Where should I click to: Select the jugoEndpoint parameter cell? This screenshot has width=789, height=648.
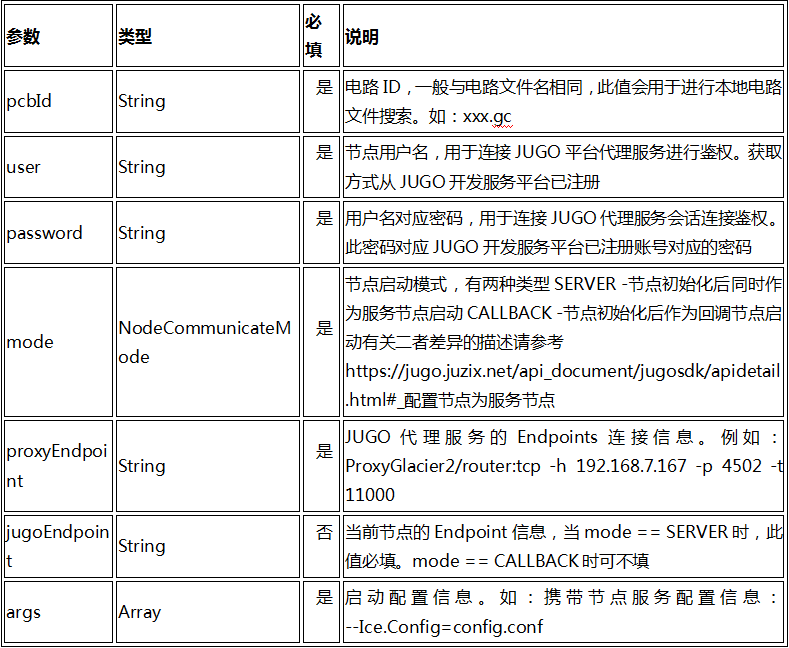click(x=58, y=546)
